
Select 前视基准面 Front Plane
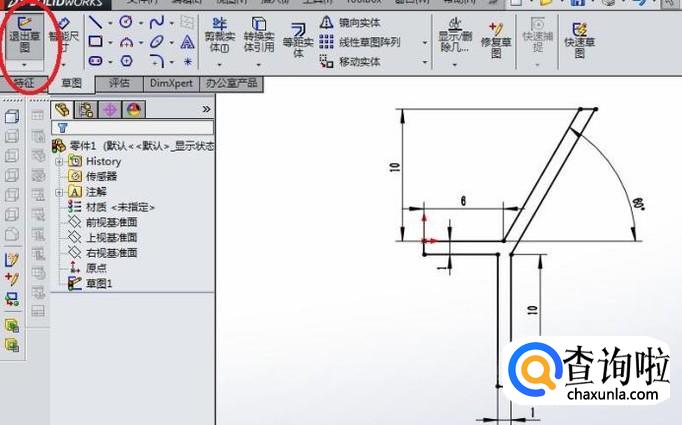tap(103, 222)
